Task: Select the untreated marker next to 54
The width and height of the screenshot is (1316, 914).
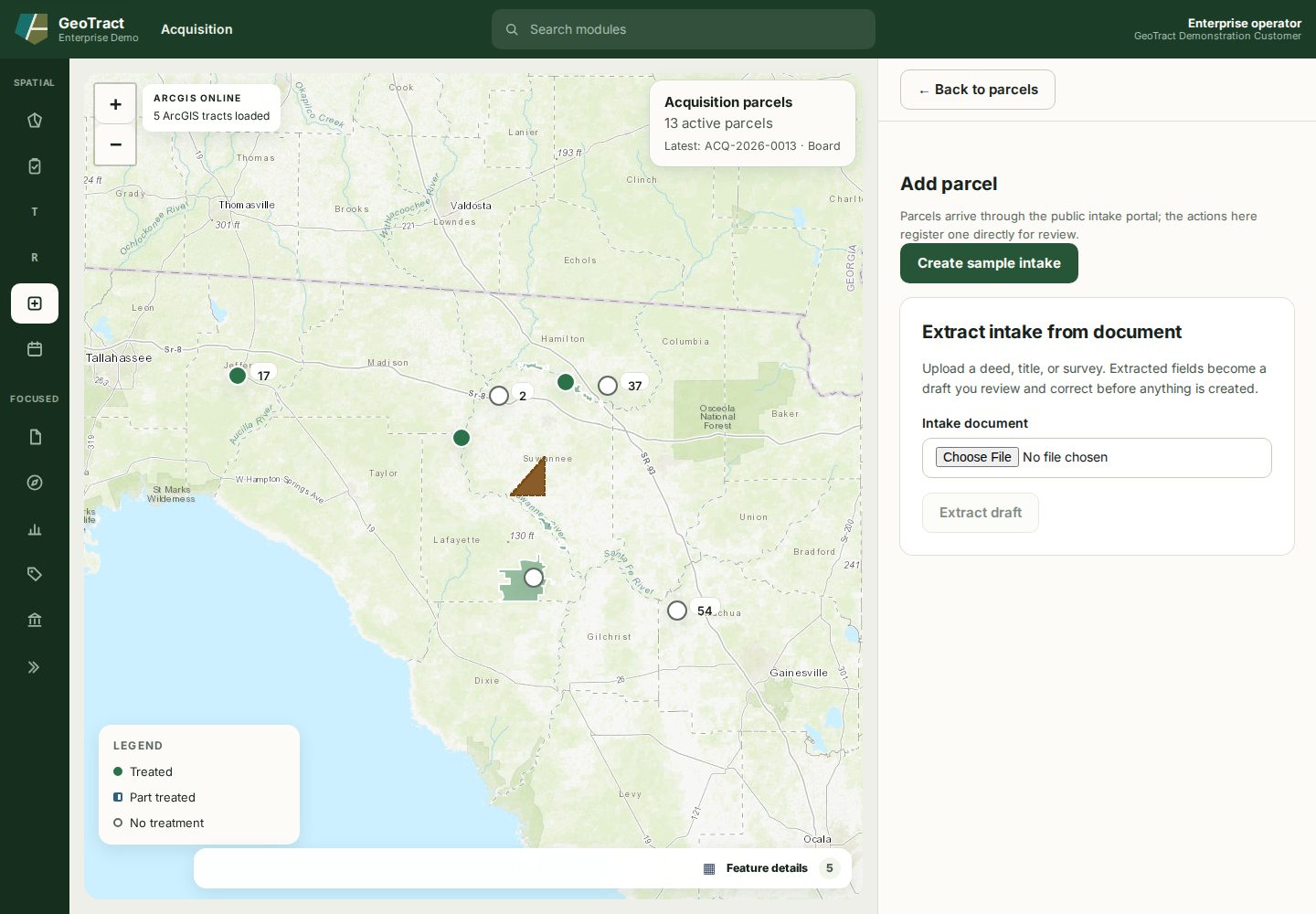Action: [677, 611]
